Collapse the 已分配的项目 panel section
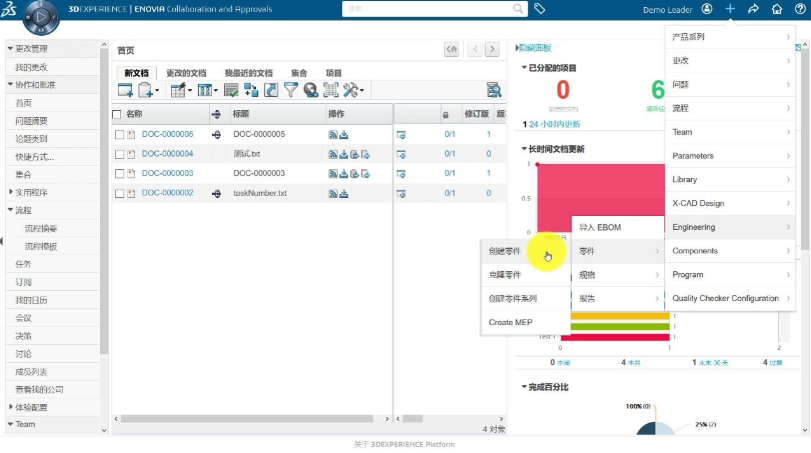The image size is (811, 453). [524, 68]
